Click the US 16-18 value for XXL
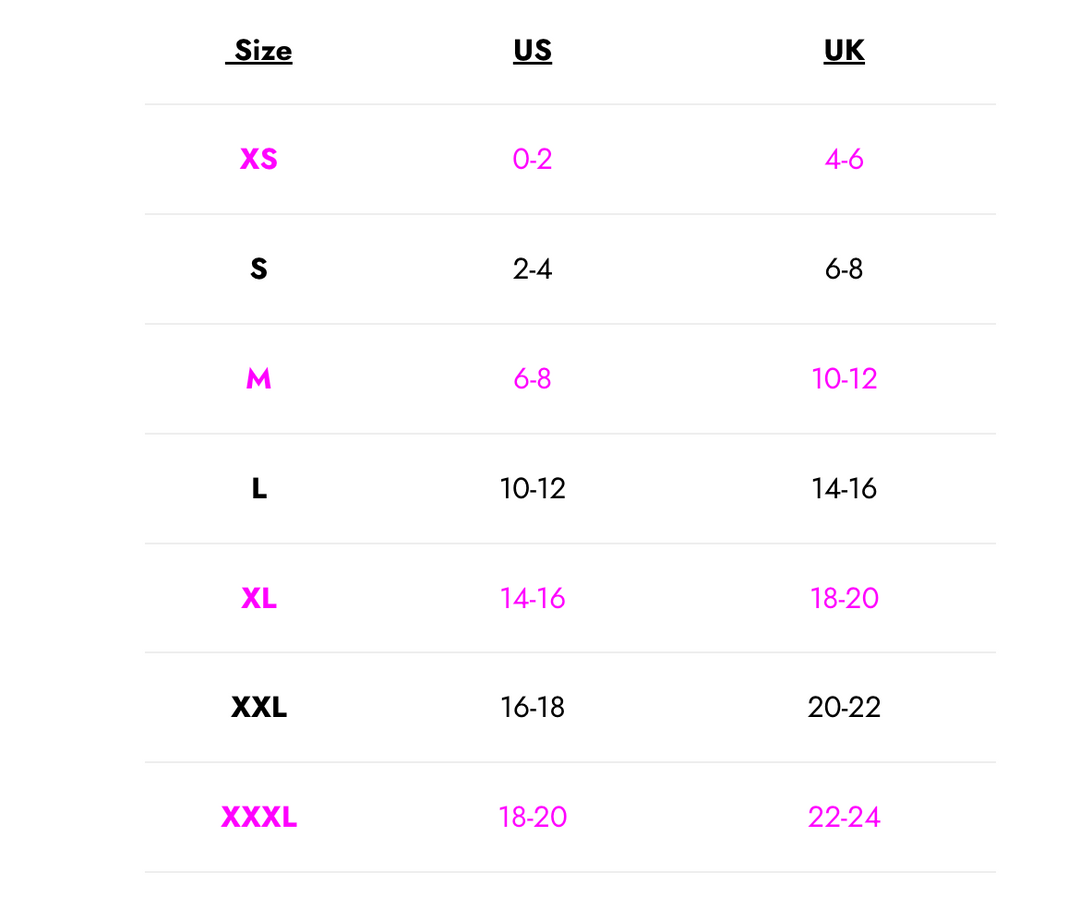Screen dimensions: 1080x908 point(532,708)
